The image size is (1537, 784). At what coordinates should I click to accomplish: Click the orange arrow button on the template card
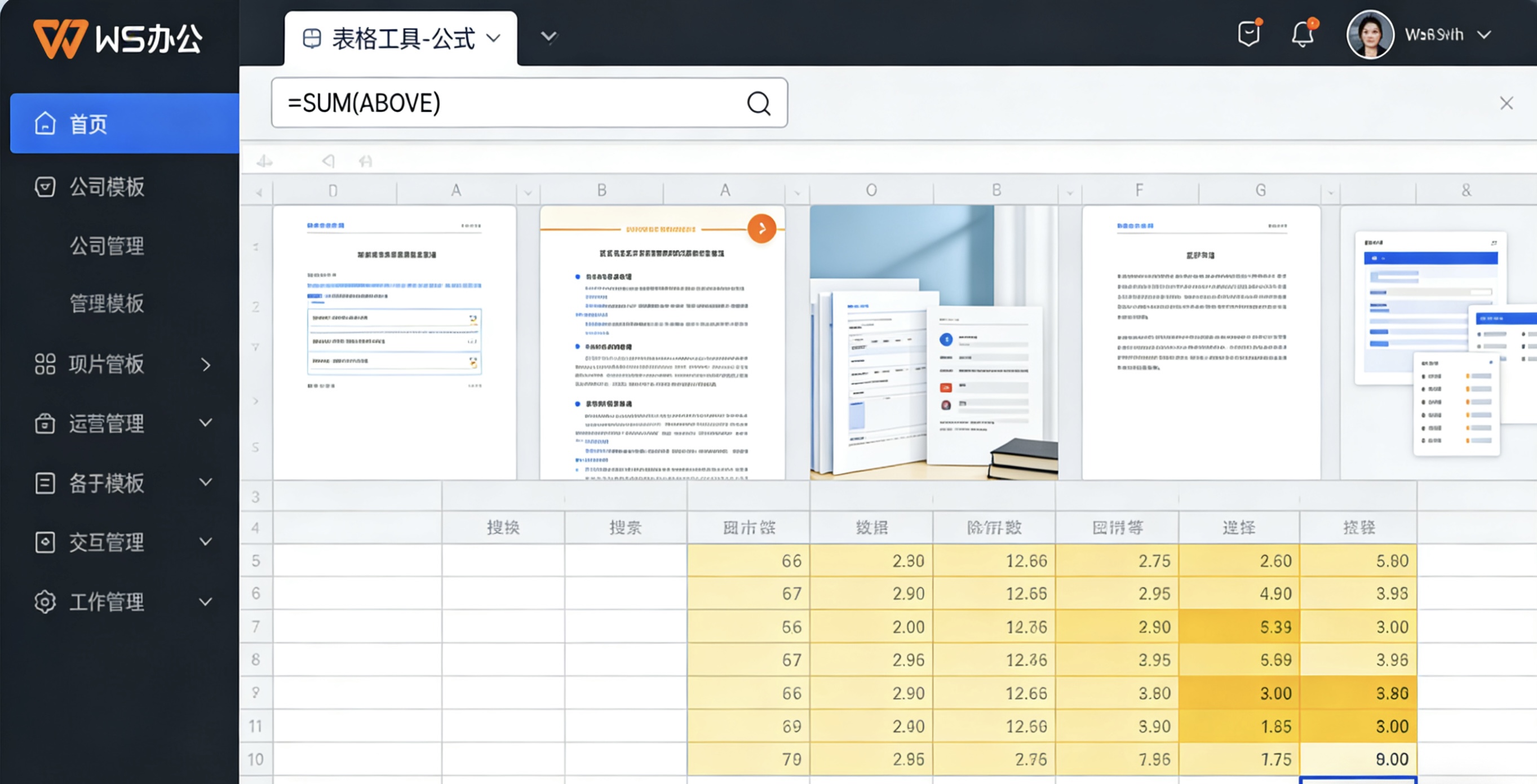(761, 227)
